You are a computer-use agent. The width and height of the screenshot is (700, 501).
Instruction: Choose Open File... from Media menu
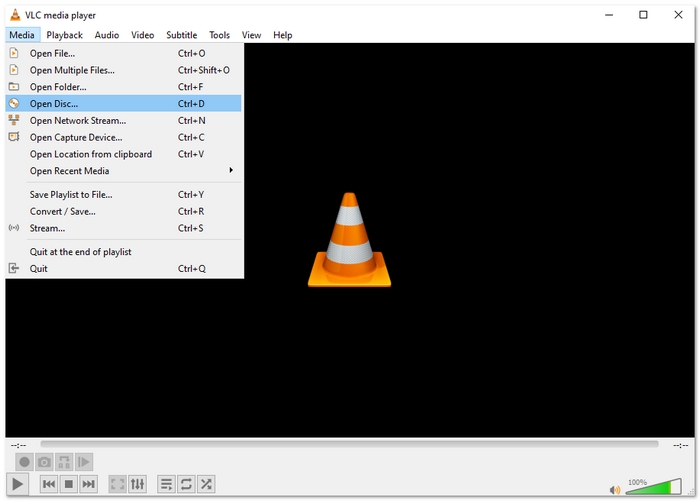pos(124,53)
